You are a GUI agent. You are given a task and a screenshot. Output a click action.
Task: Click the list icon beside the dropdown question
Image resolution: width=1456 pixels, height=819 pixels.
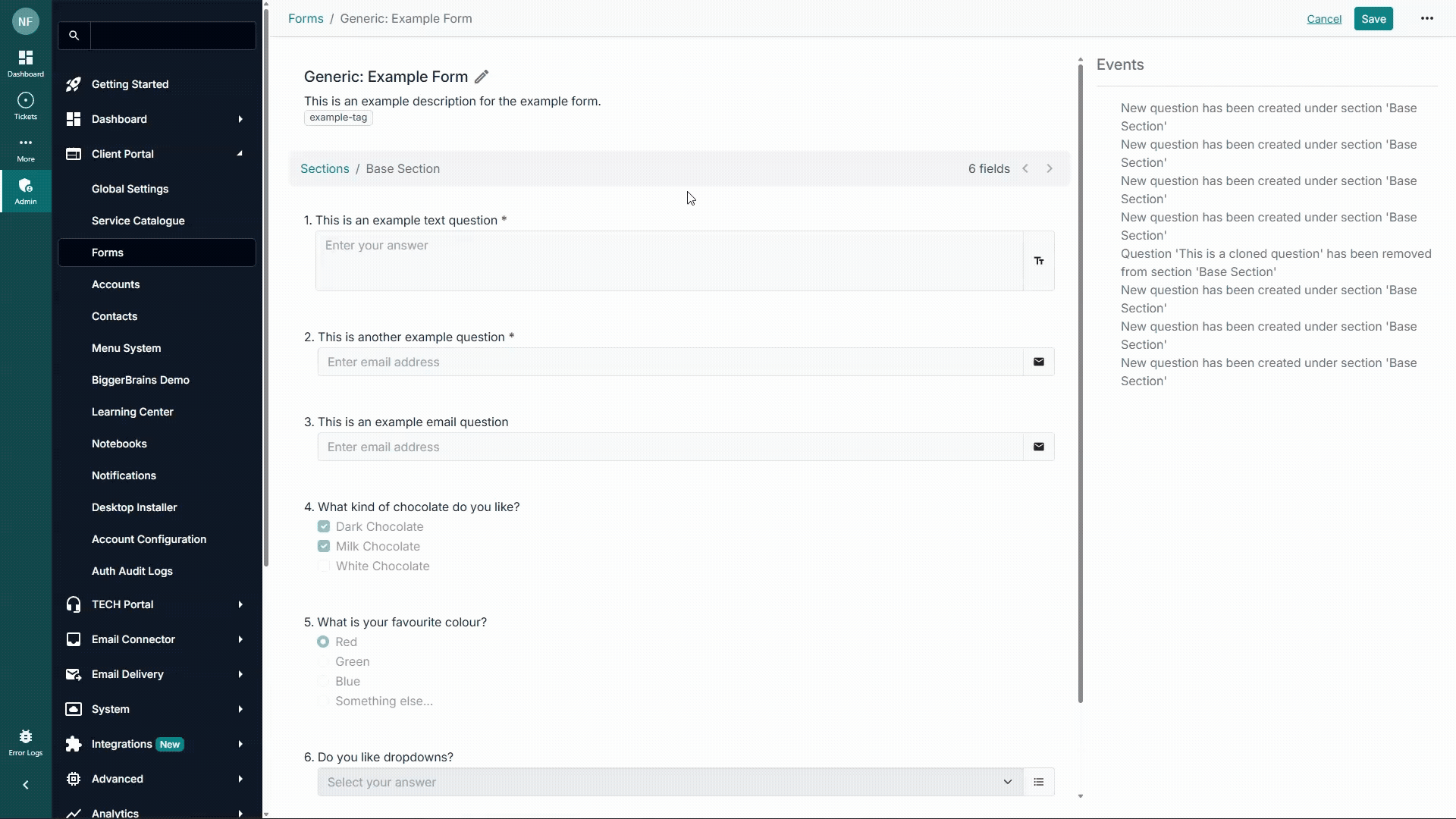(x=1038, y=782)
